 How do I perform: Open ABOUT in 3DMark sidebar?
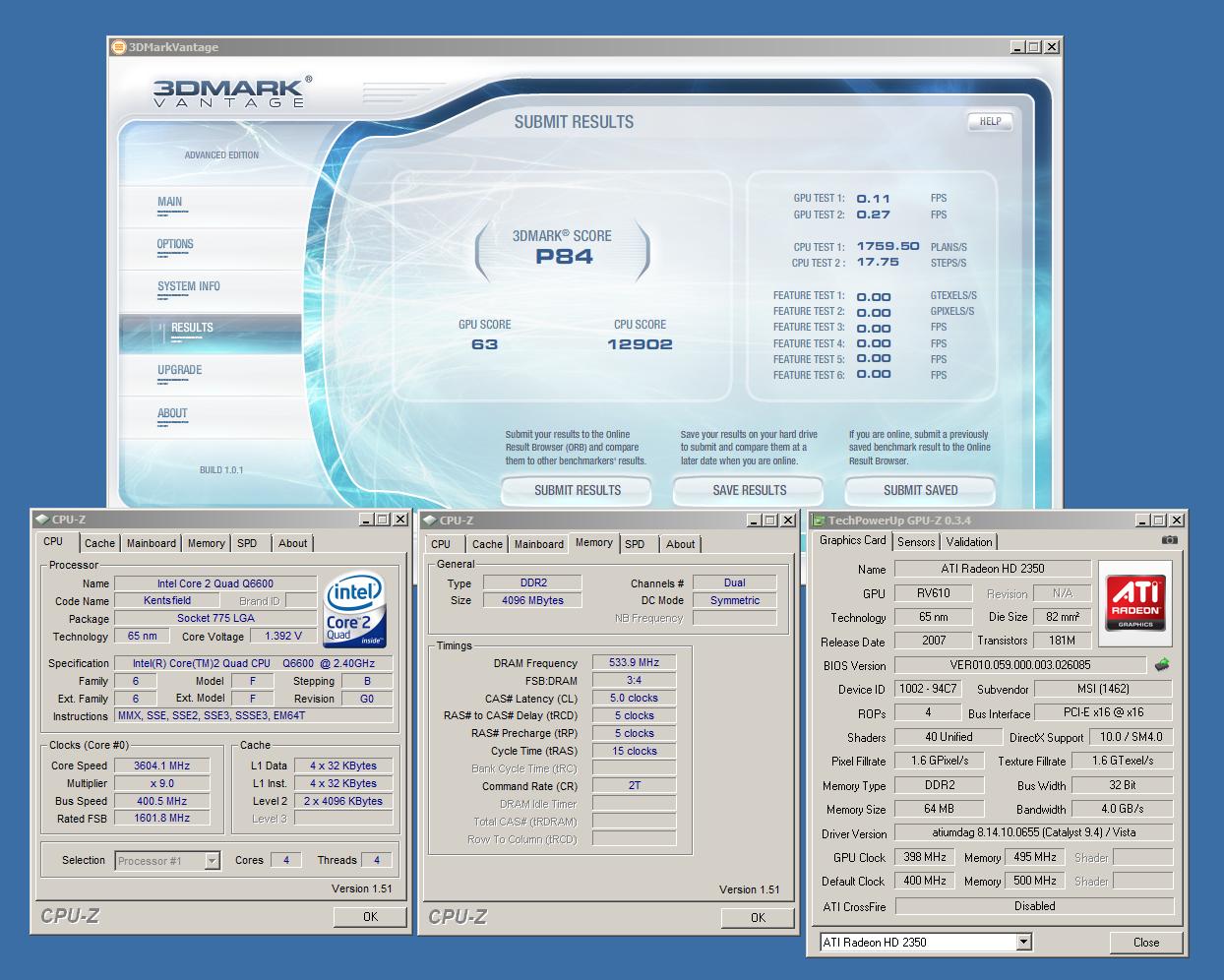(172, 413)
